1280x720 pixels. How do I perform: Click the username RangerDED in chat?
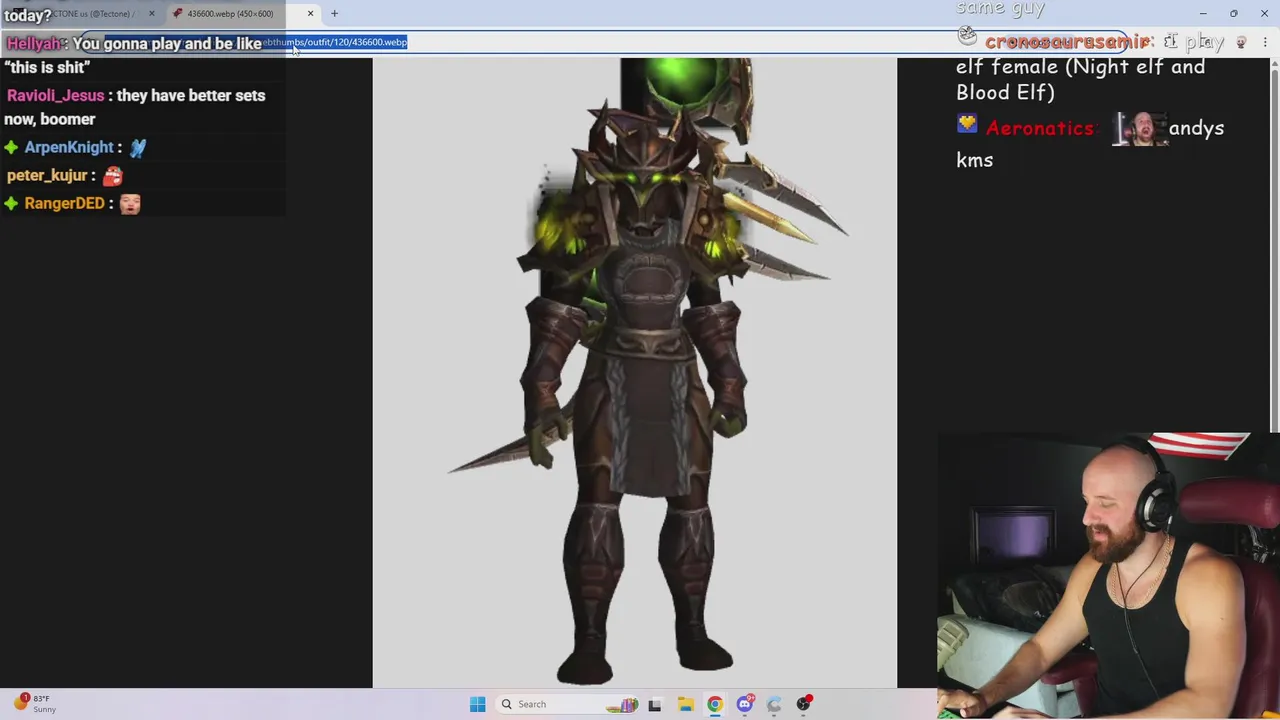click(x=64, y=203)
